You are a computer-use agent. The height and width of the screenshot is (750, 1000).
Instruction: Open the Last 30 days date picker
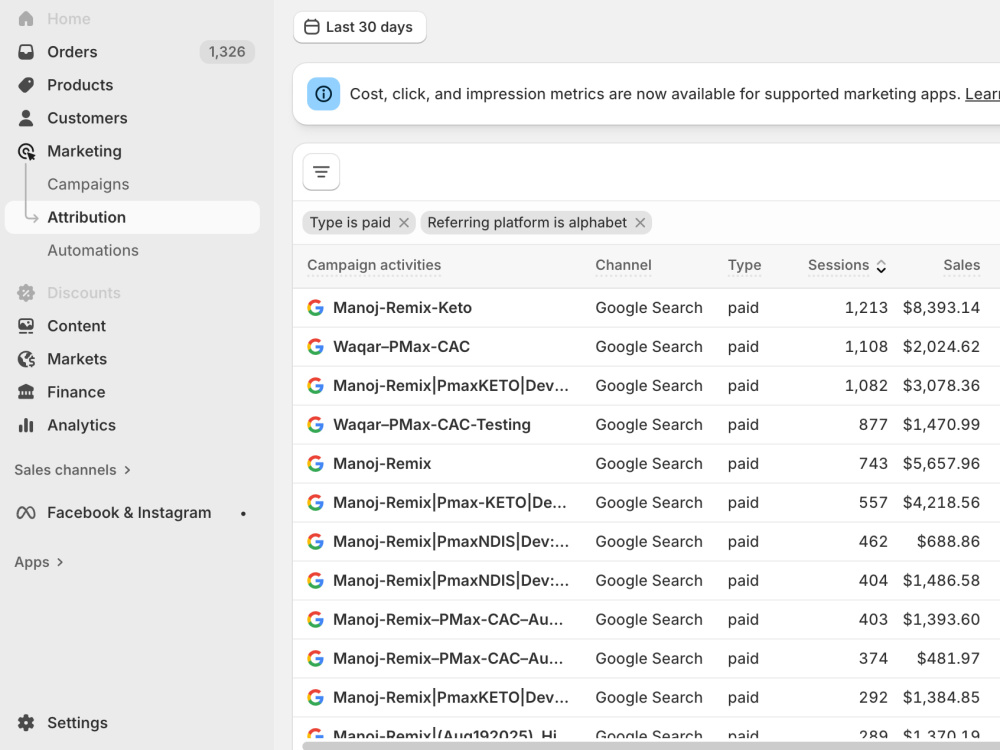click(360, 27)
